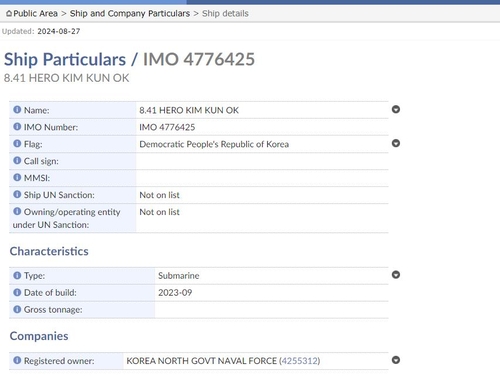Click the info icon beside Gross tonnage
The width and height of the screenshot is (500, 385).
tap(17, 309)
